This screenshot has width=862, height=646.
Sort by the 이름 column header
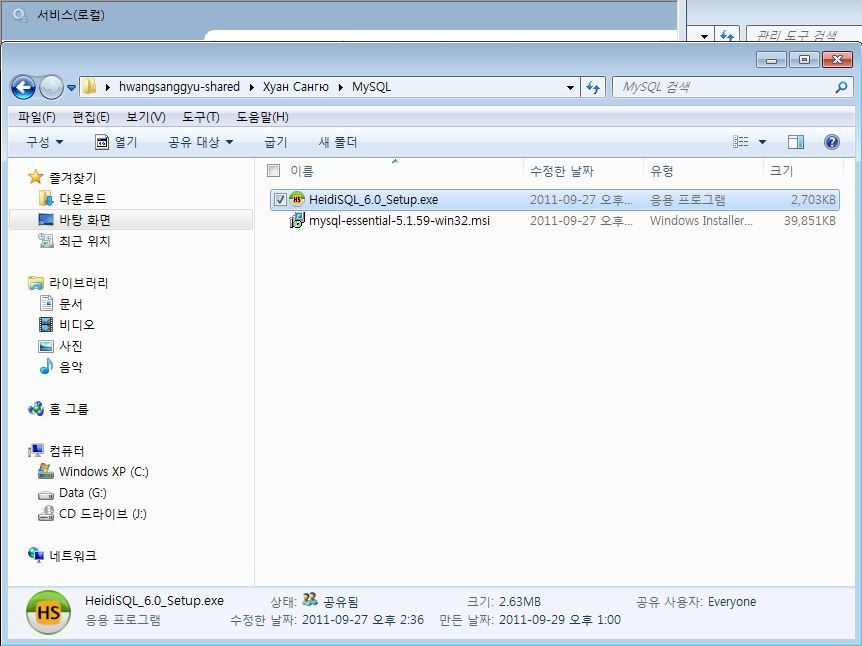(x=302, y=171)
